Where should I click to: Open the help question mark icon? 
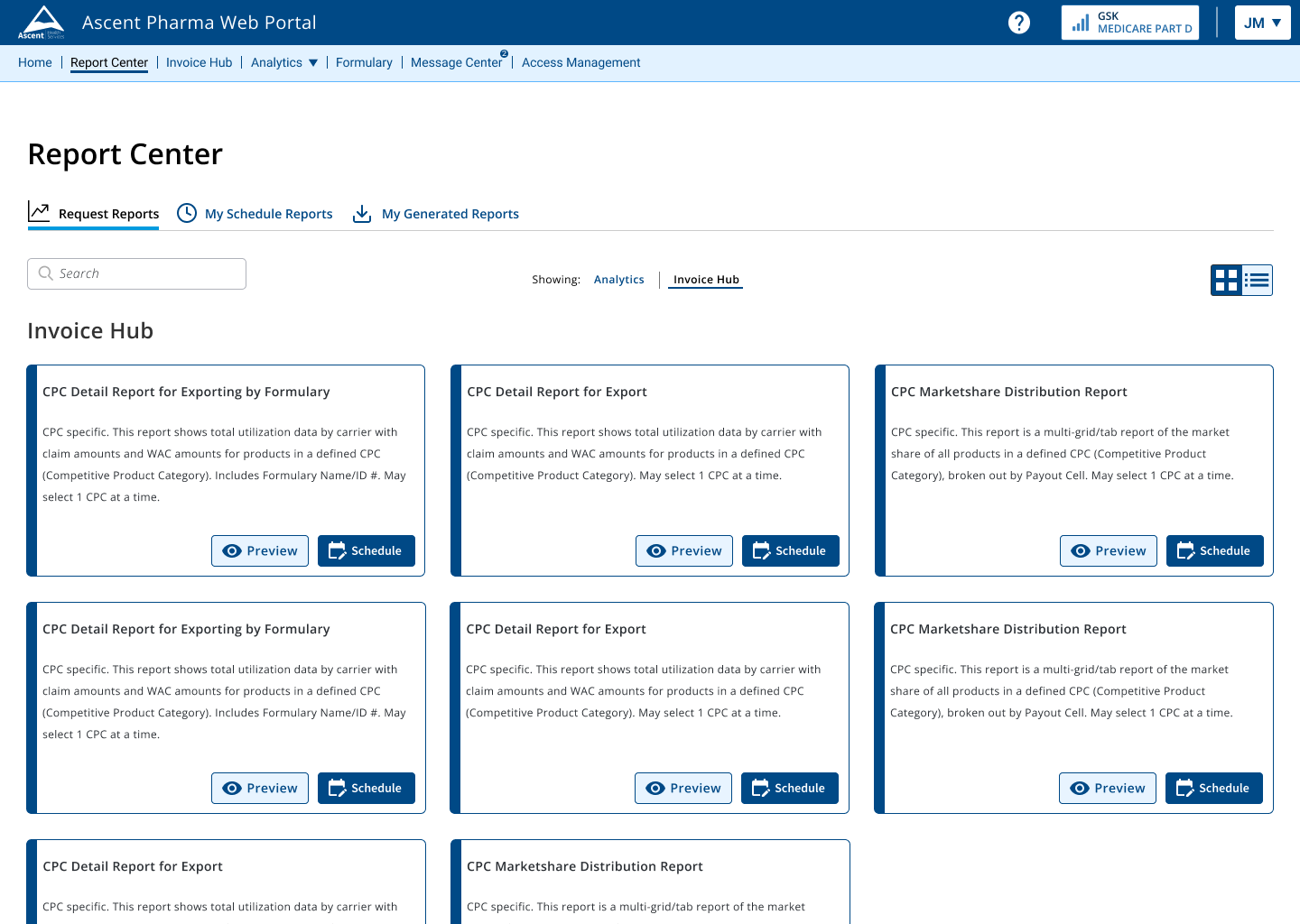point(1018,23)
